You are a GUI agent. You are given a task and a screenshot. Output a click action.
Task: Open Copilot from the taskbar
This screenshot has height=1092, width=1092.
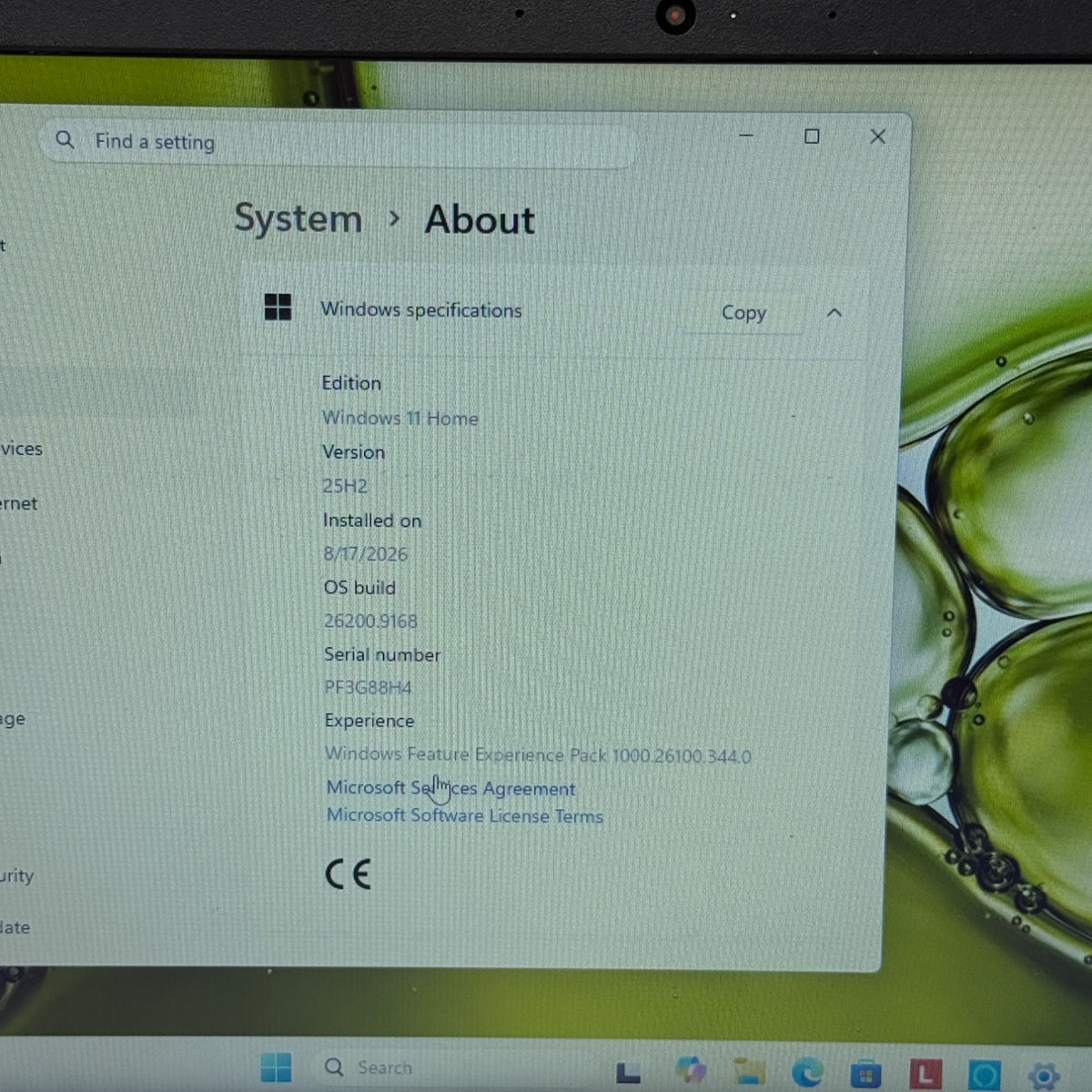point(691,1070)
